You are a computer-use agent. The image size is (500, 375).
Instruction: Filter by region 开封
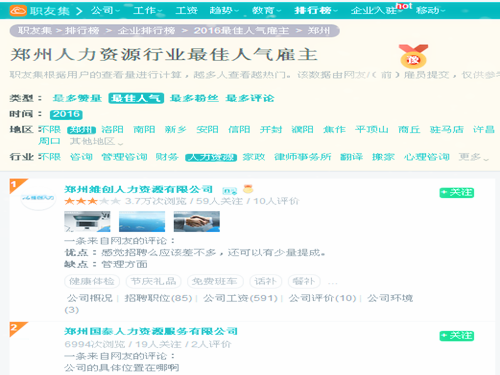coord(271,129)
